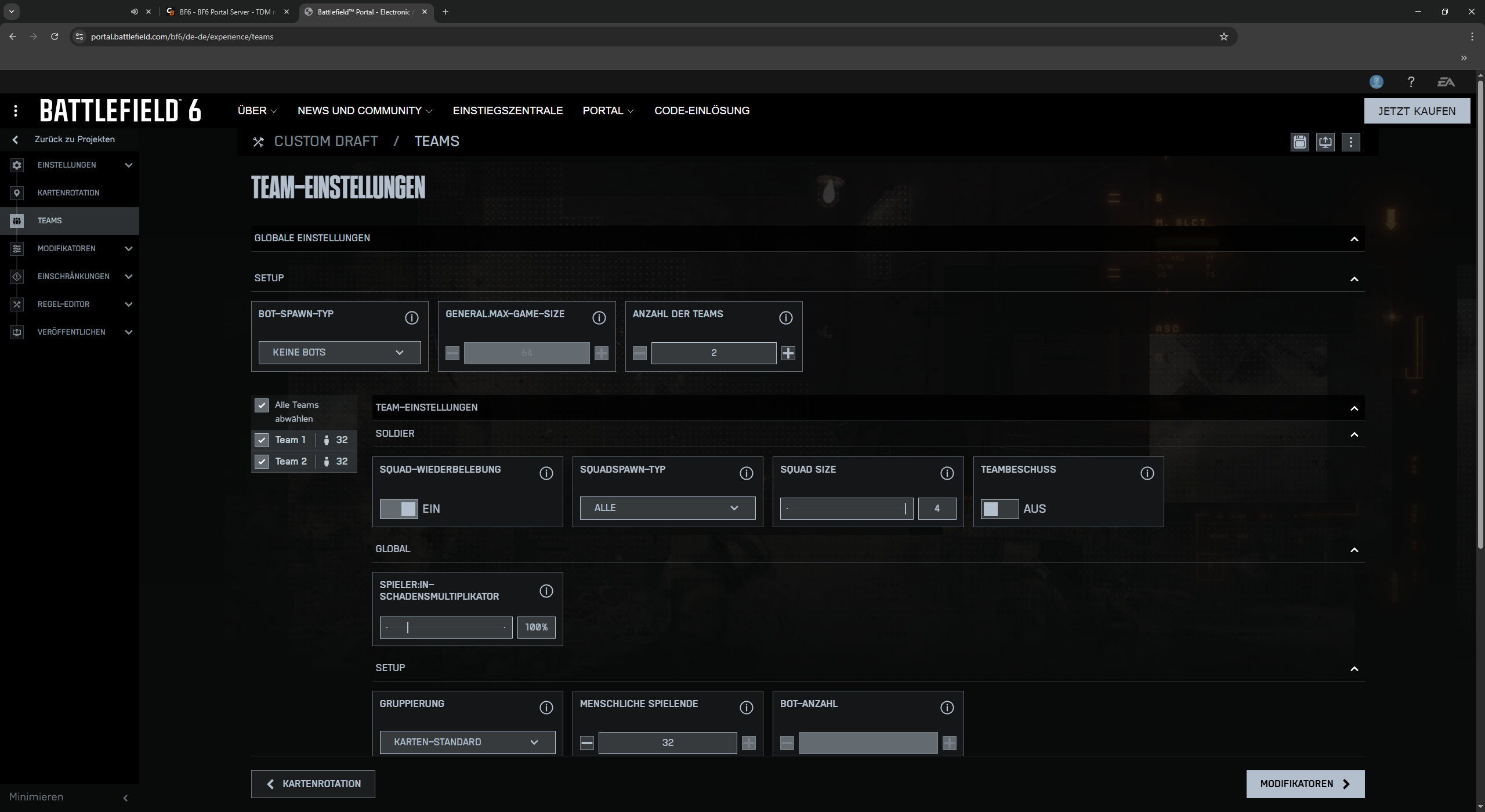The image size is (1485, 812).
Task: Show info for Teambeschuss setting
Action: 1147,473
